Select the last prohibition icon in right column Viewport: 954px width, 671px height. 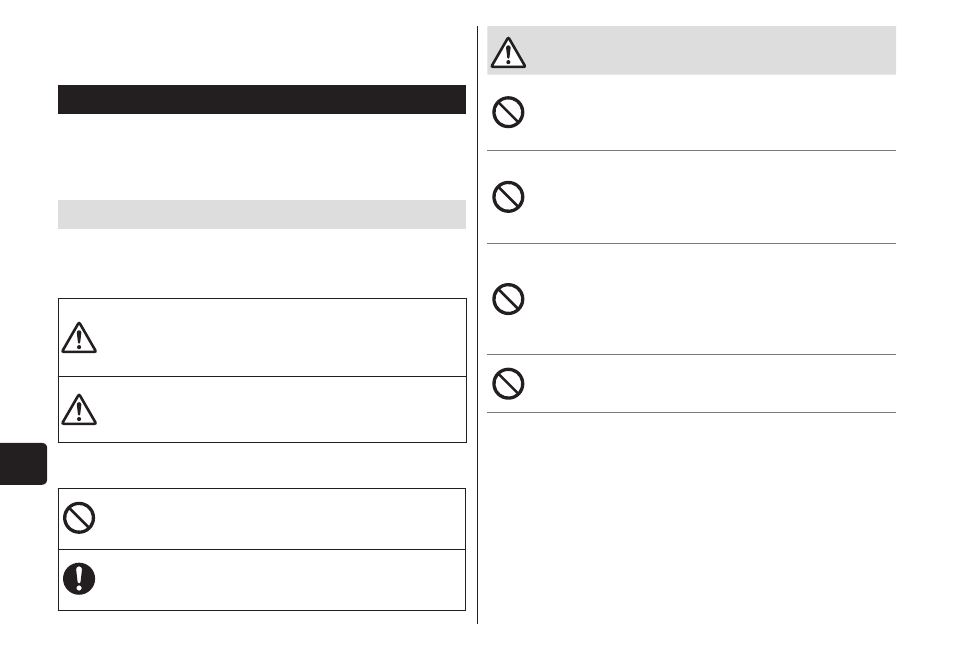tap(508, 383)
